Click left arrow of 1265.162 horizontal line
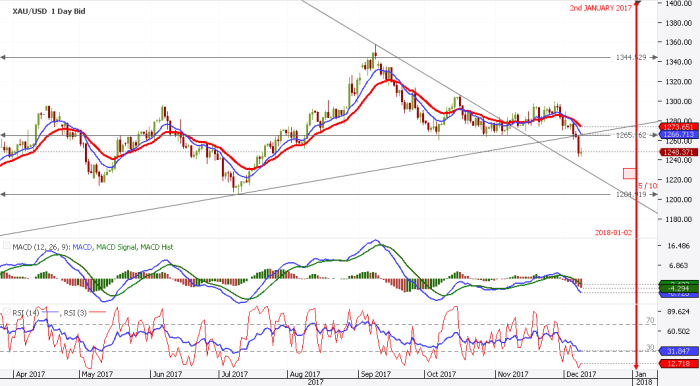 click(x=3, y=135)
